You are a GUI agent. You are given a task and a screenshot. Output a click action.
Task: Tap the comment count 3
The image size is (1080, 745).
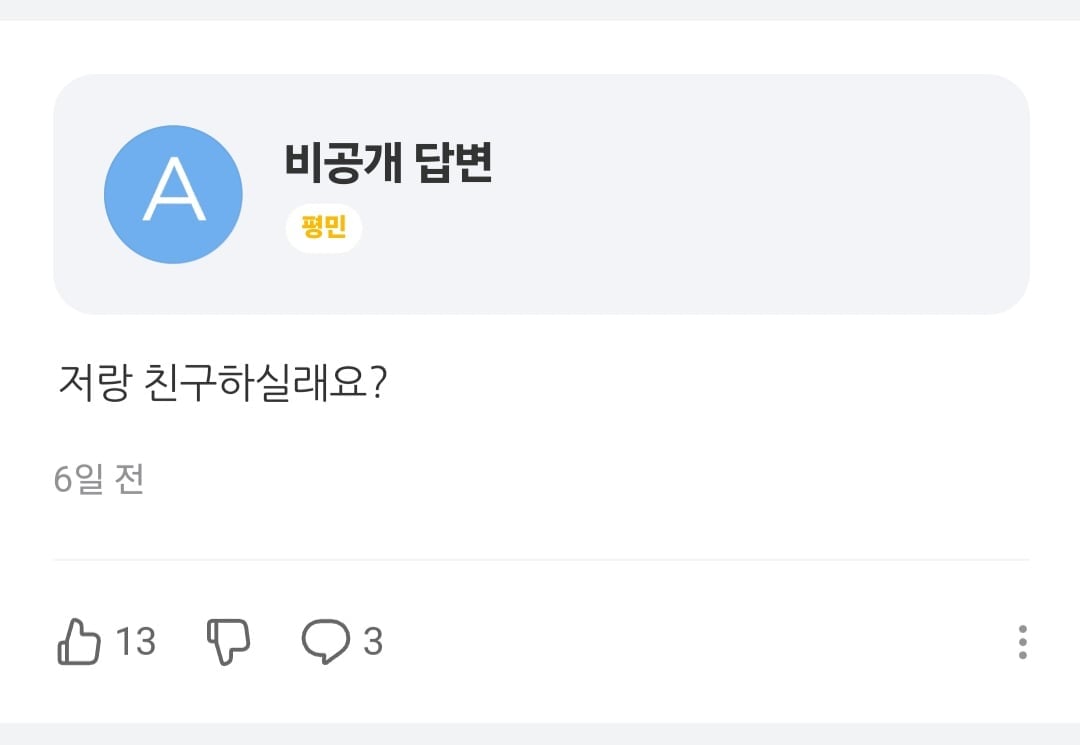[x=373, y=641]
